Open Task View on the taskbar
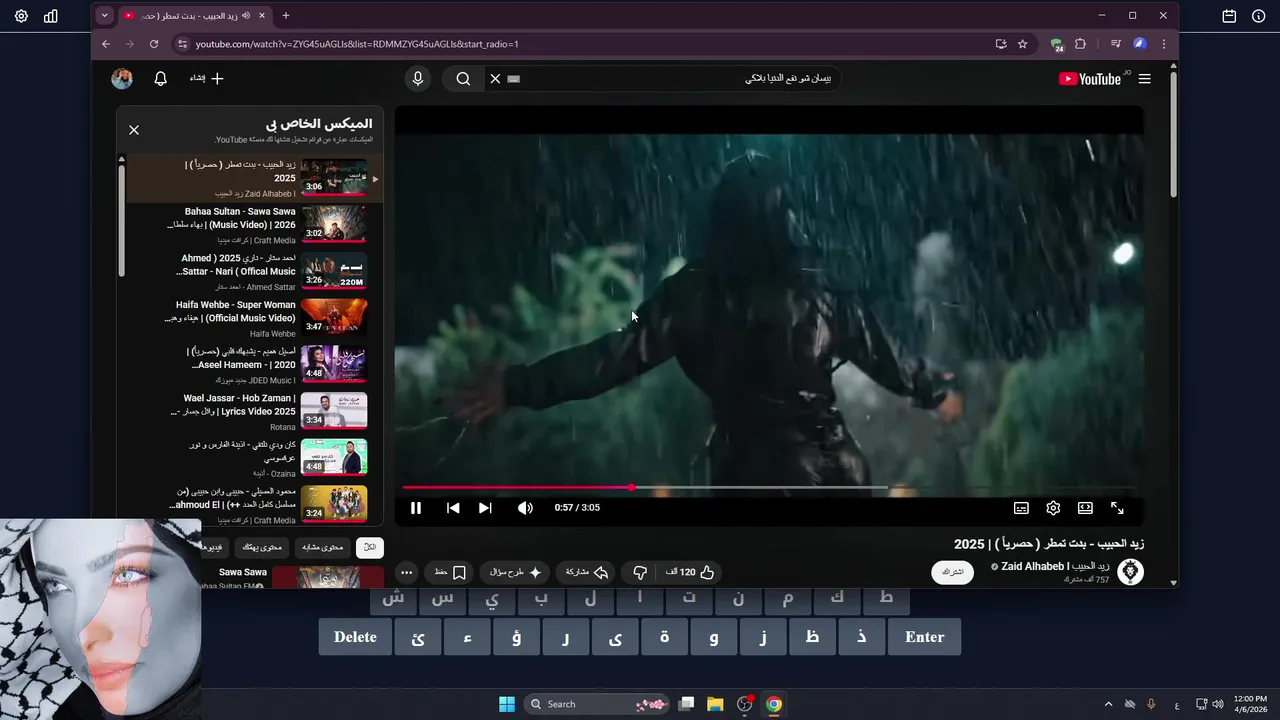Screen dimensions: 1280x720 (x=686, y=704)
